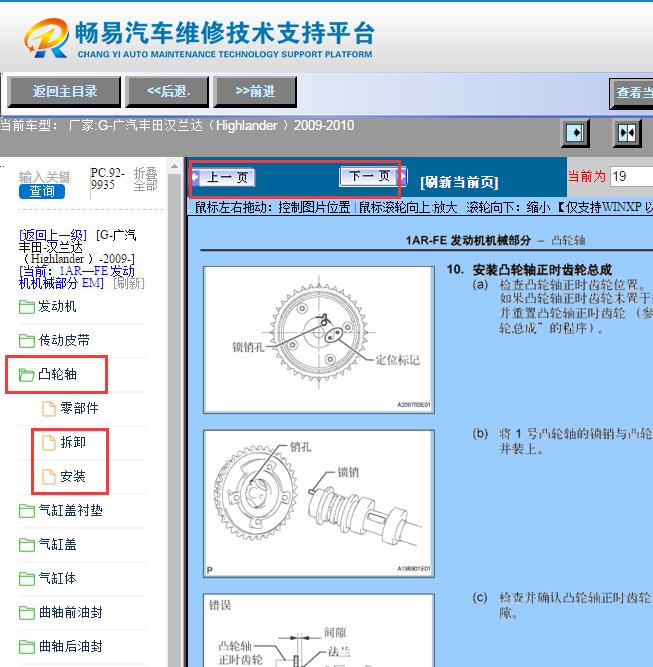Click document icon beside 零部件
The height and width of the screenshot is (667, 653).
[48, 409]
